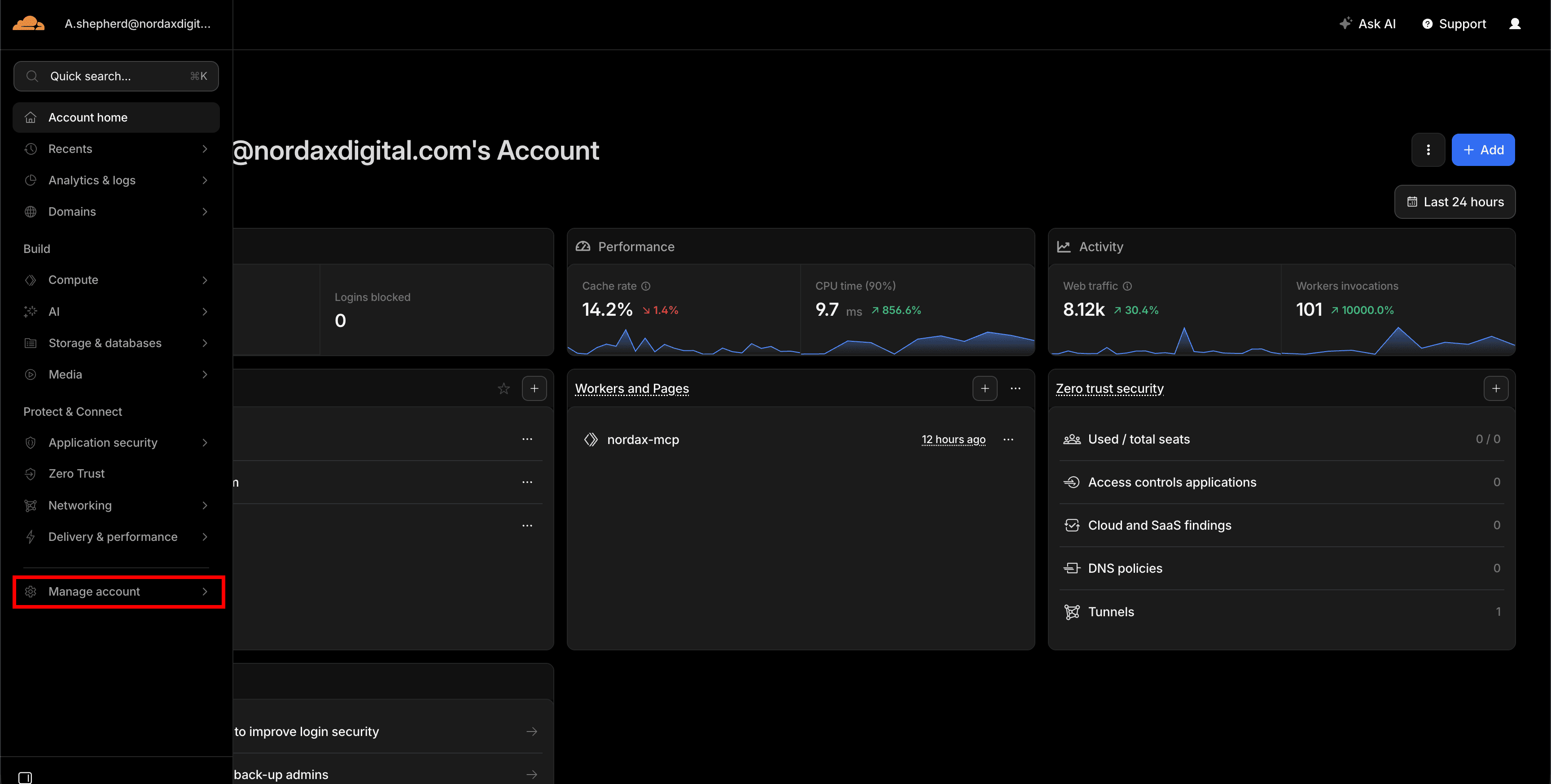Viewport: 1551px width, 784px height.
Task: Open the ellipsis menu on Workers and Pages card
Action: pyautogui.click(x=1016, y=388)
